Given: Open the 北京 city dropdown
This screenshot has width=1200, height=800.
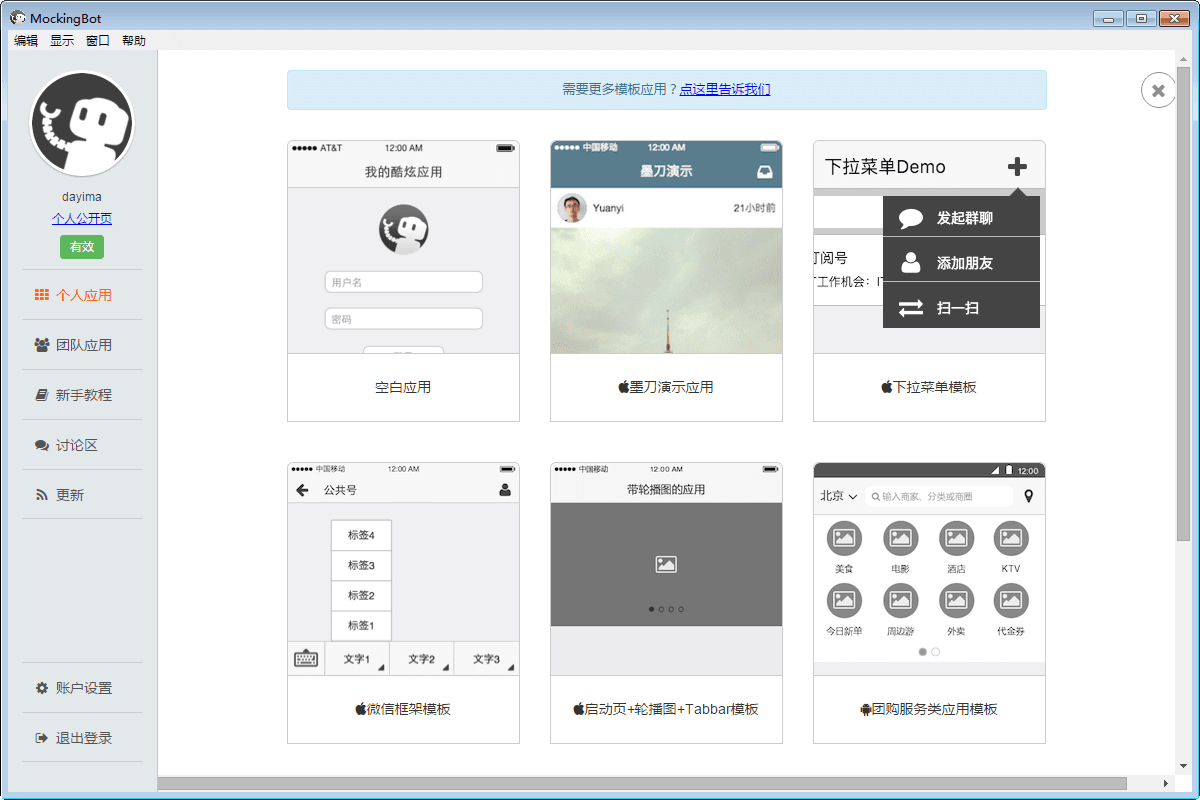Looking at the screenshot, I should [838, 496].
